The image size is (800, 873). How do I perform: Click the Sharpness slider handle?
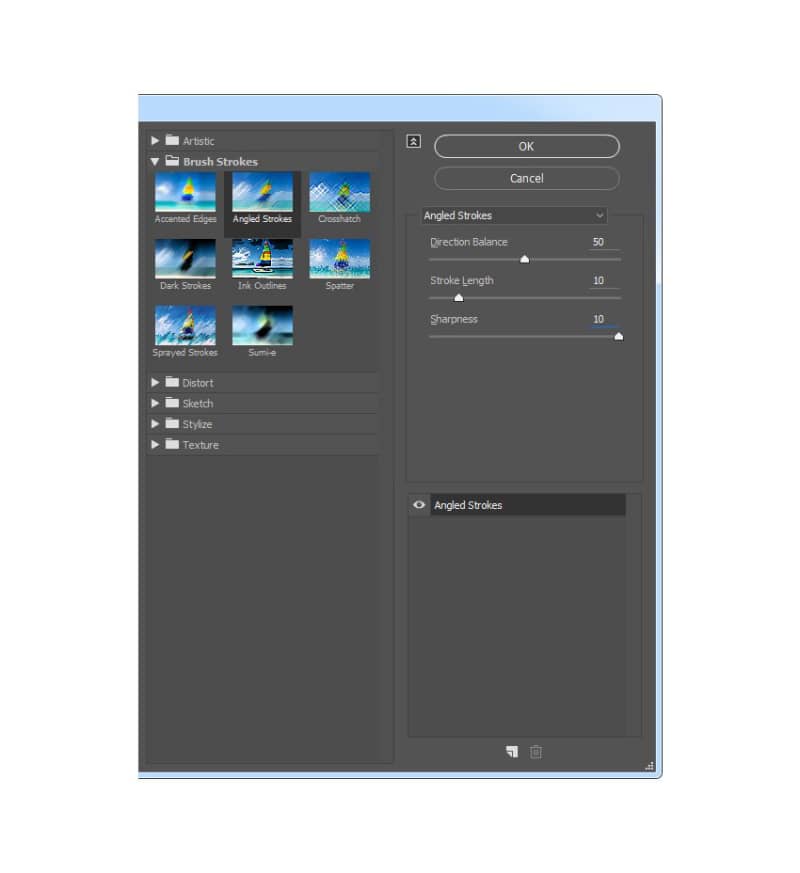[619, 336]
